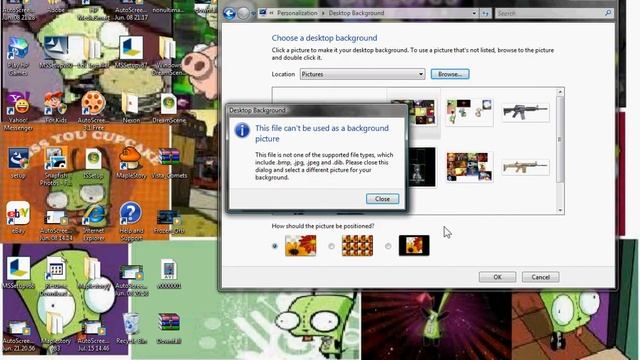Go to the Personalization breadcrumb
The height and width of the screenshot is (360, 640).
[x=297, y=13]
